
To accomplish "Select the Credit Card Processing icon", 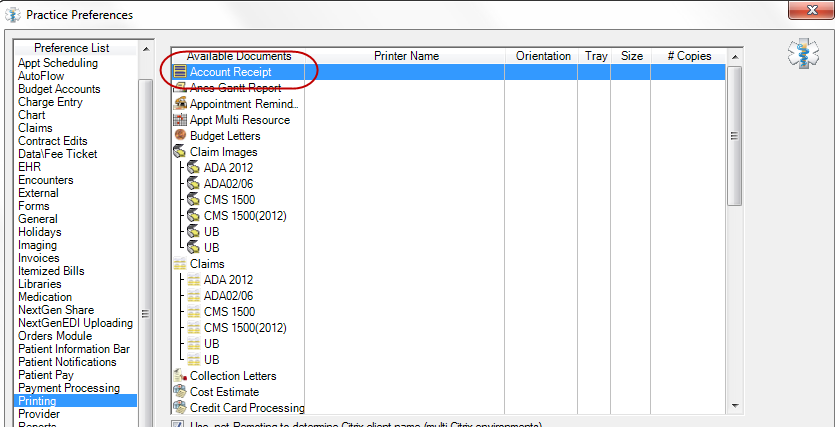I will pos(180,408).
